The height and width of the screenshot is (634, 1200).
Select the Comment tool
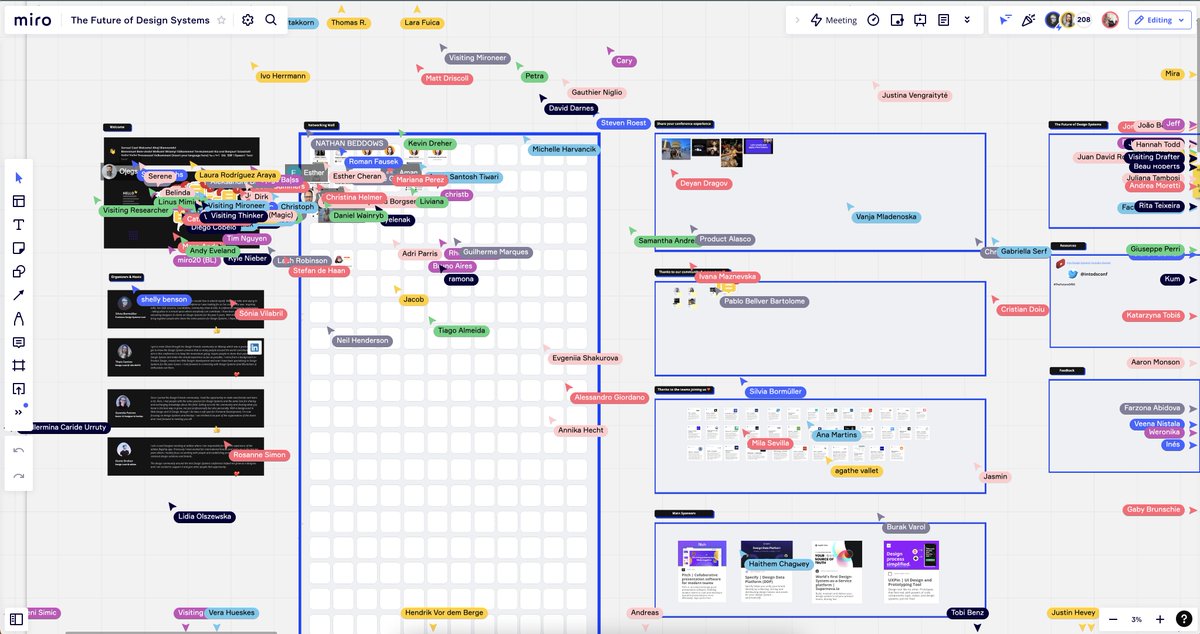[18, 342]
